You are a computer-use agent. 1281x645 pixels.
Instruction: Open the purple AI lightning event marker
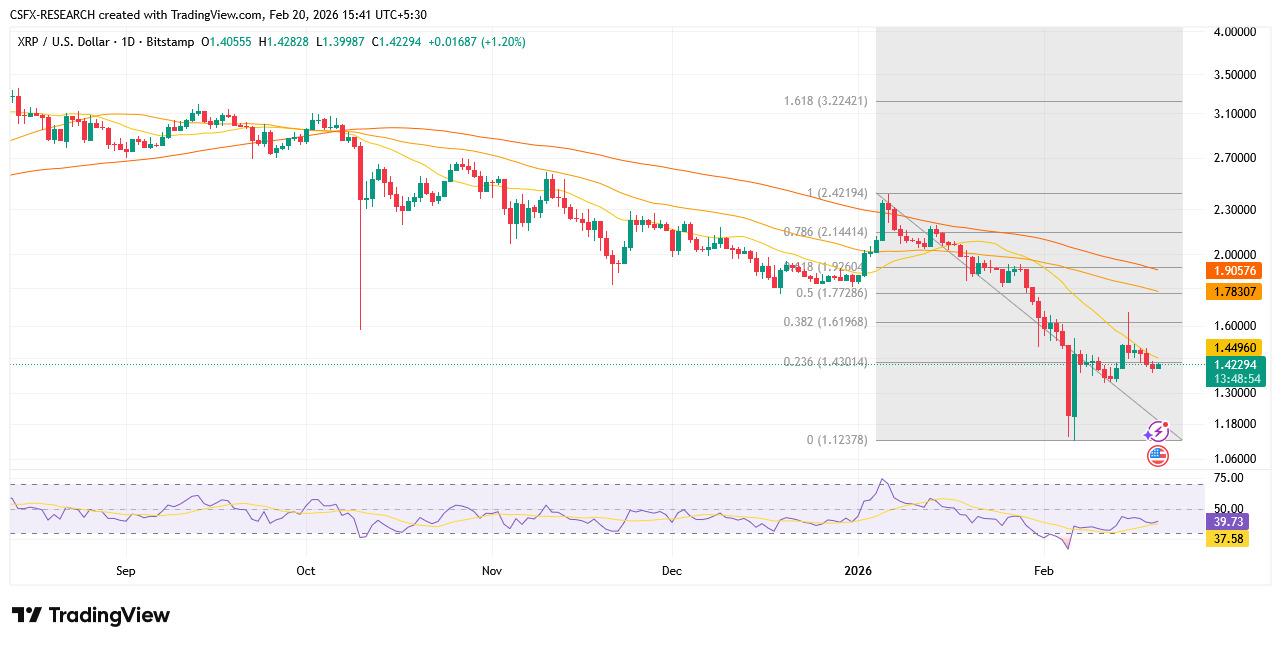click(1157, 432)
